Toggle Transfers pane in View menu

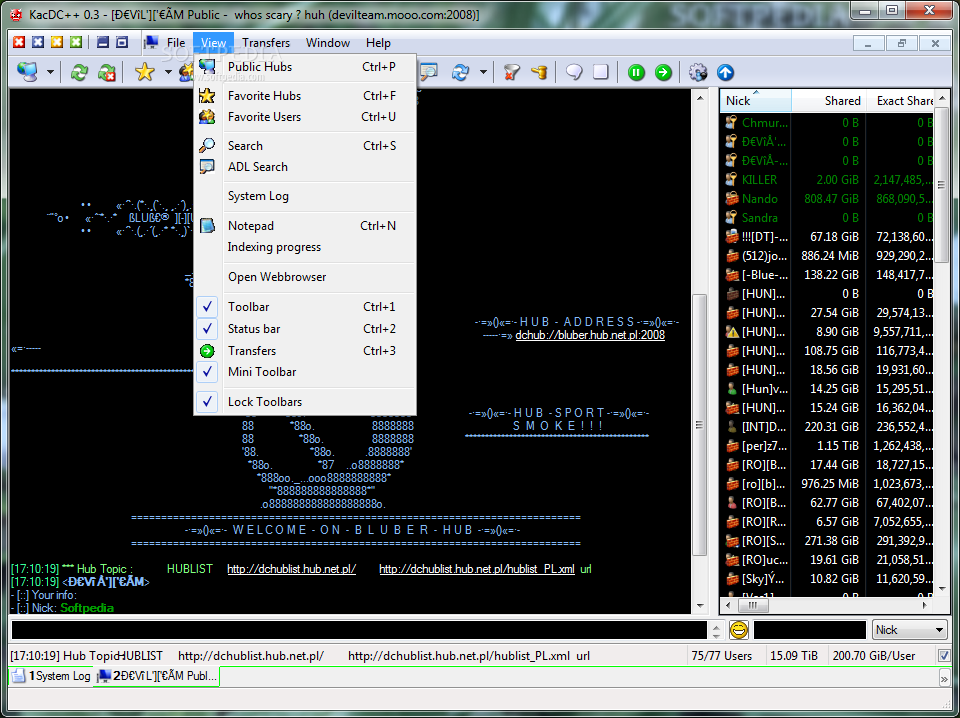coord(305,351)
